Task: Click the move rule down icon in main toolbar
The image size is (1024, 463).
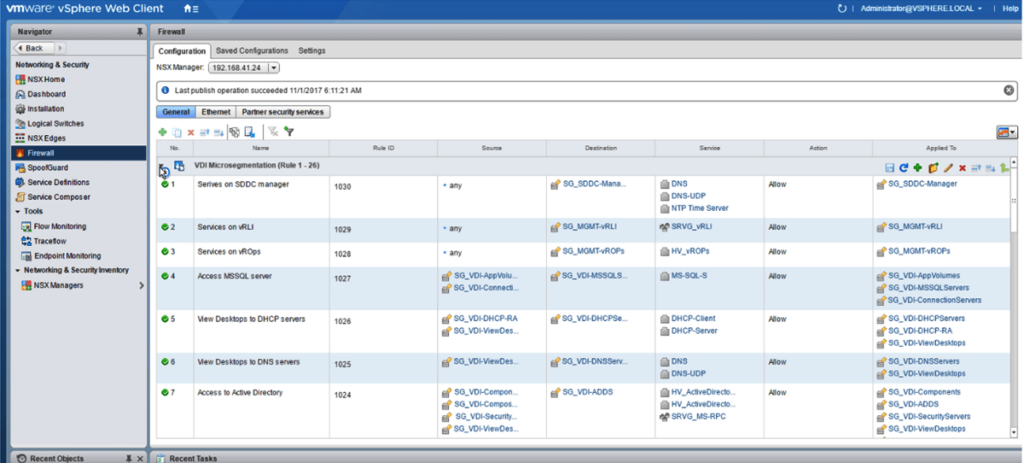Action: 219,132
